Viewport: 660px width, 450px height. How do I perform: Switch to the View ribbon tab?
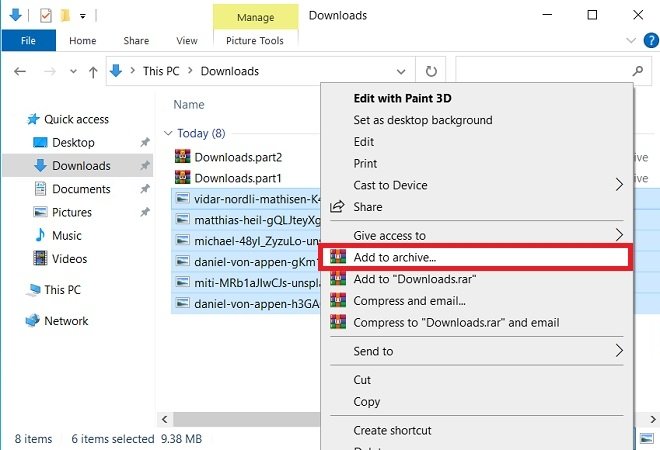186,41
